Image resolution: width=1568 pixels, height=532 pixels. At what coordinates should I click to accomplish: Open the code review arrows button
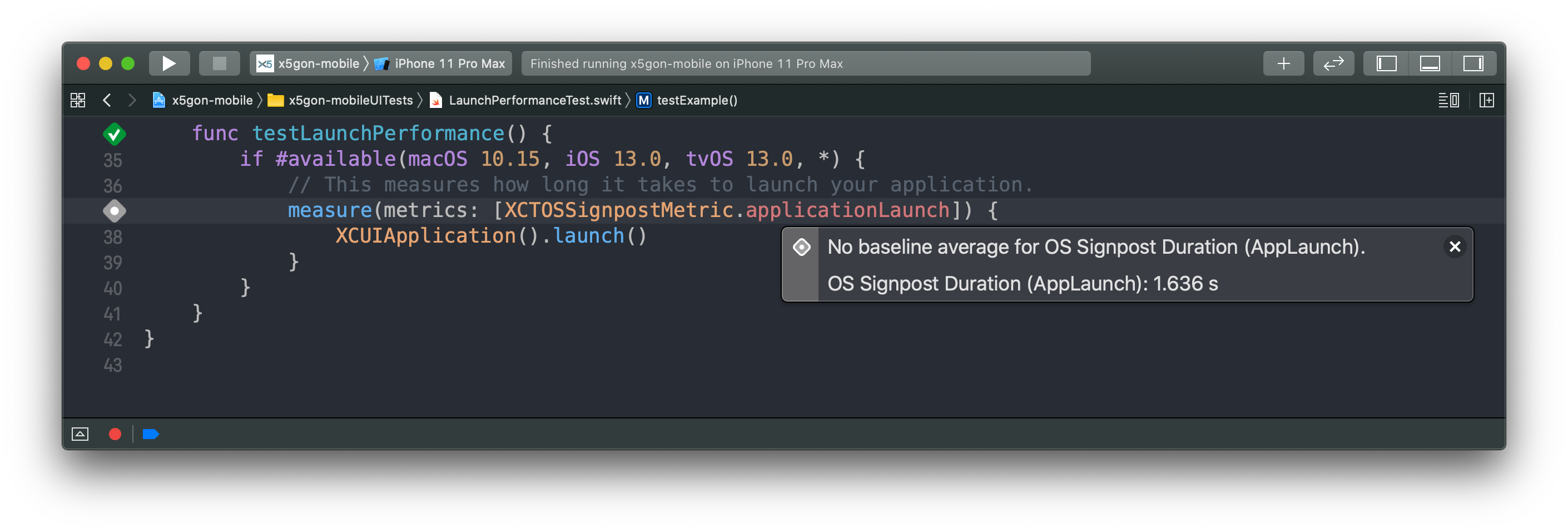[x=1333, y=63]
